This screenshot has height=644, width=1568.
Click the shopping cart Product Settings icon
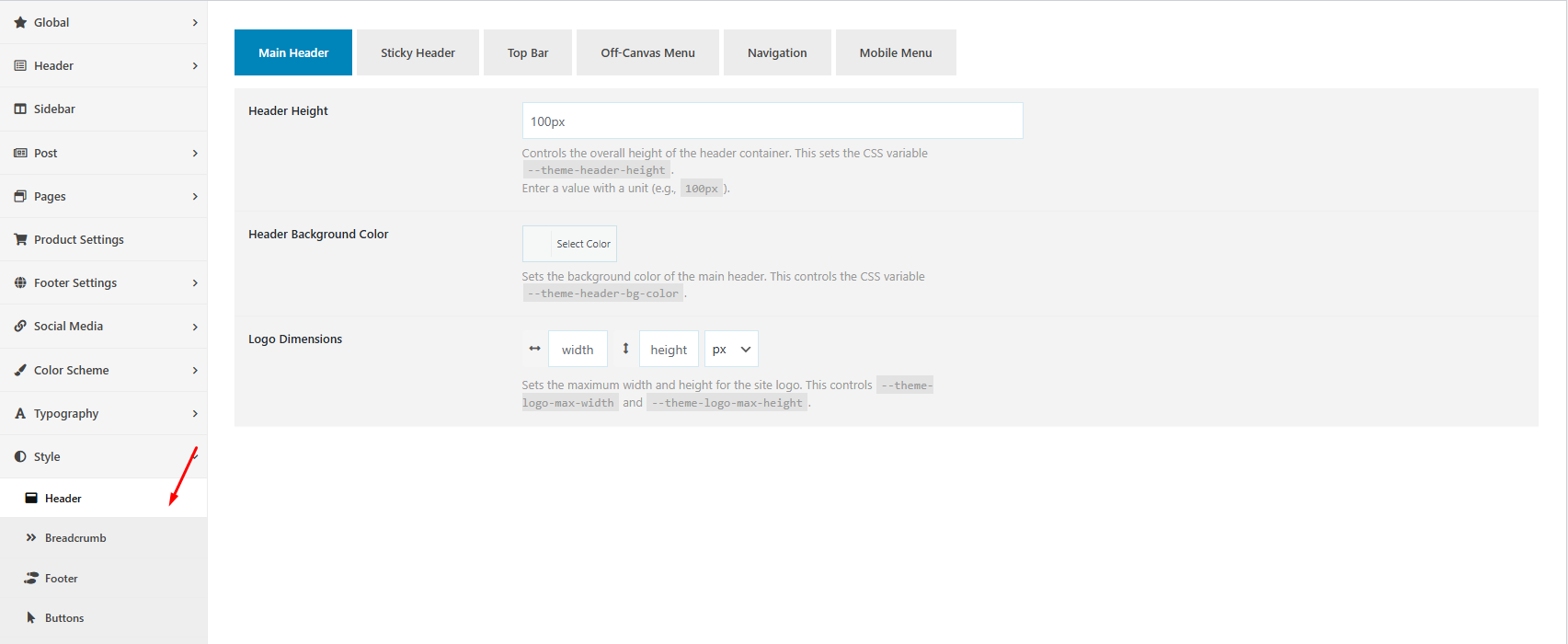pyautogui.click(x=20, y=239)
